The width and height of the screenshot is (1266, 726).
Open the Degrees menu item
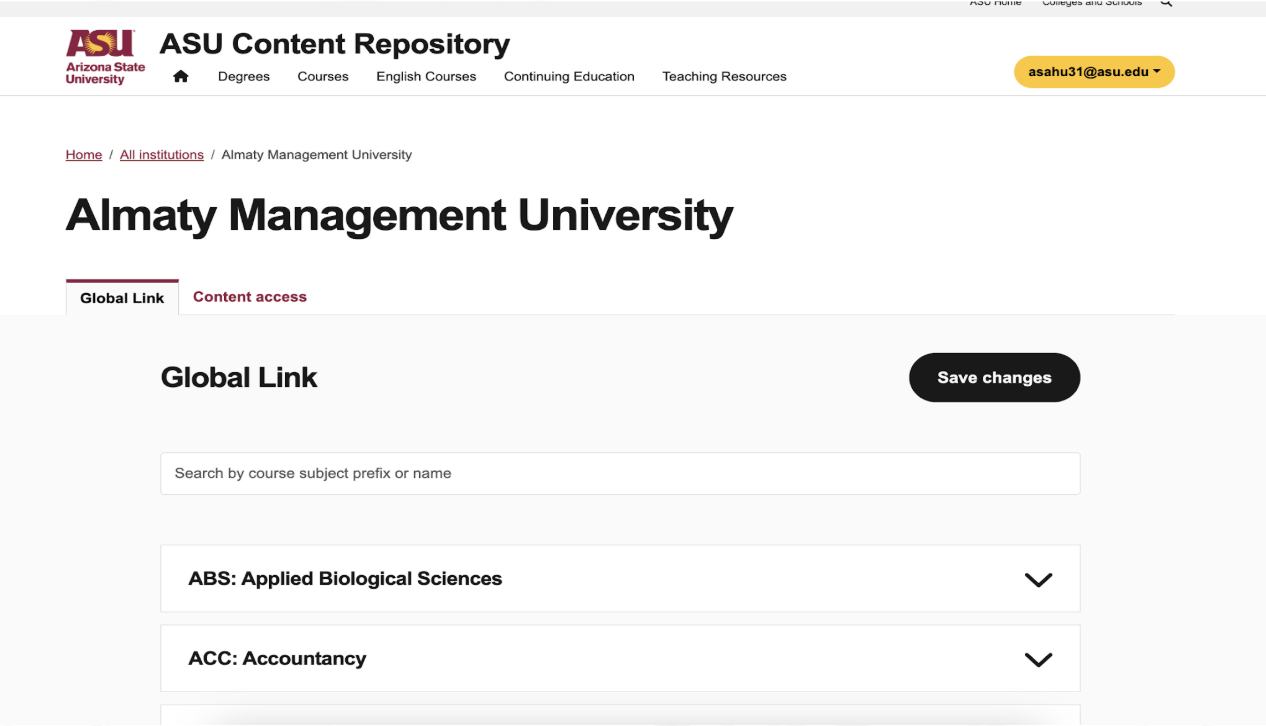tap(244, 76)
